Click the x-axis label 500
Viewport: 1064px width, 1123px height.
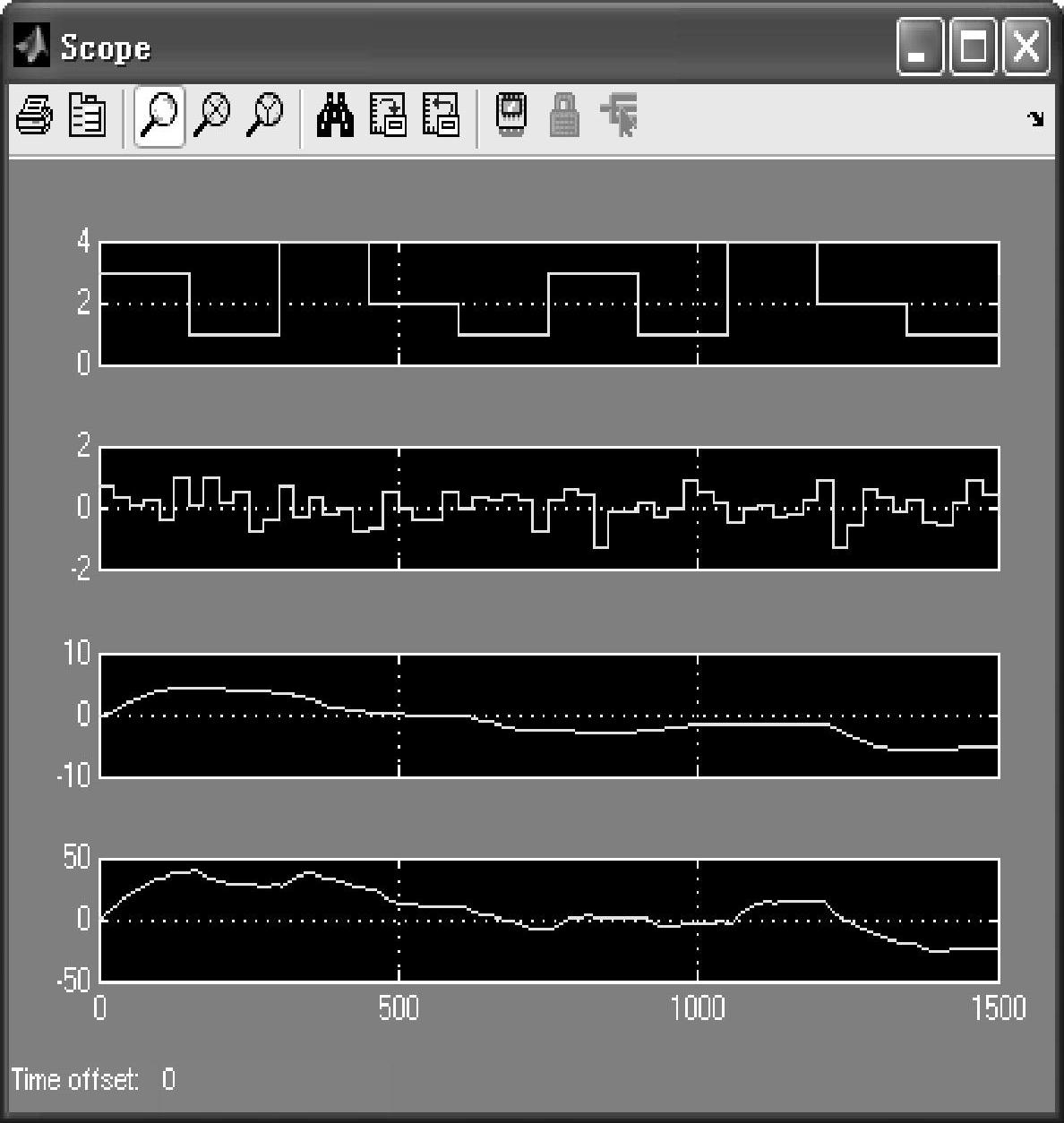tap(399, 1008)
